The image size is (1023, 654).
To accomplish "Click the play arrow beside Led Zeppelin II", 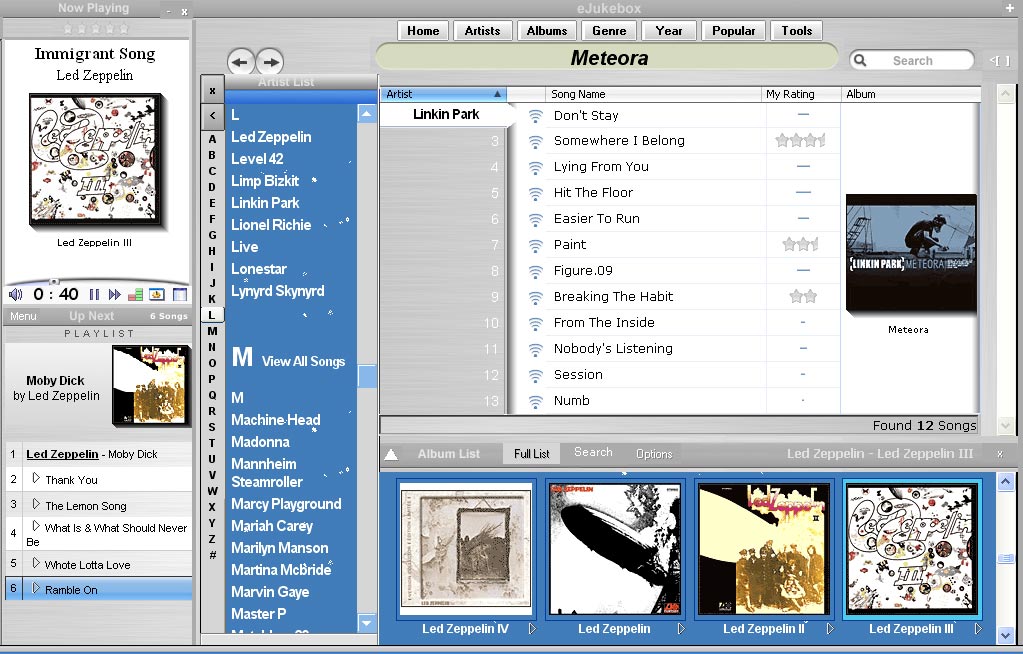I will pos(830,629).
